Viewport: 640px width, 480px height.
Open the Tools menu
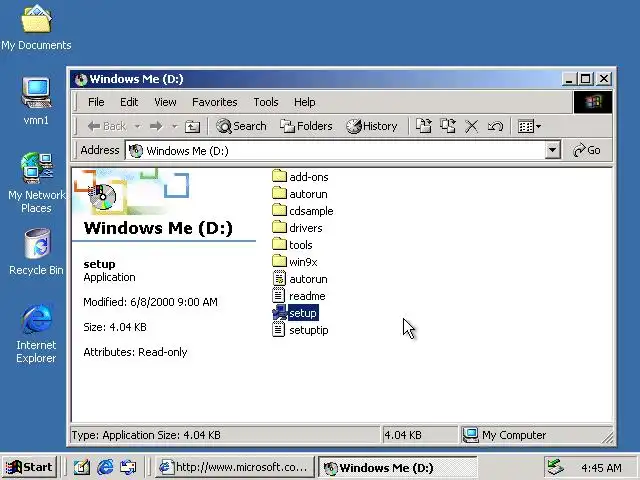click(x=266, y=102)
